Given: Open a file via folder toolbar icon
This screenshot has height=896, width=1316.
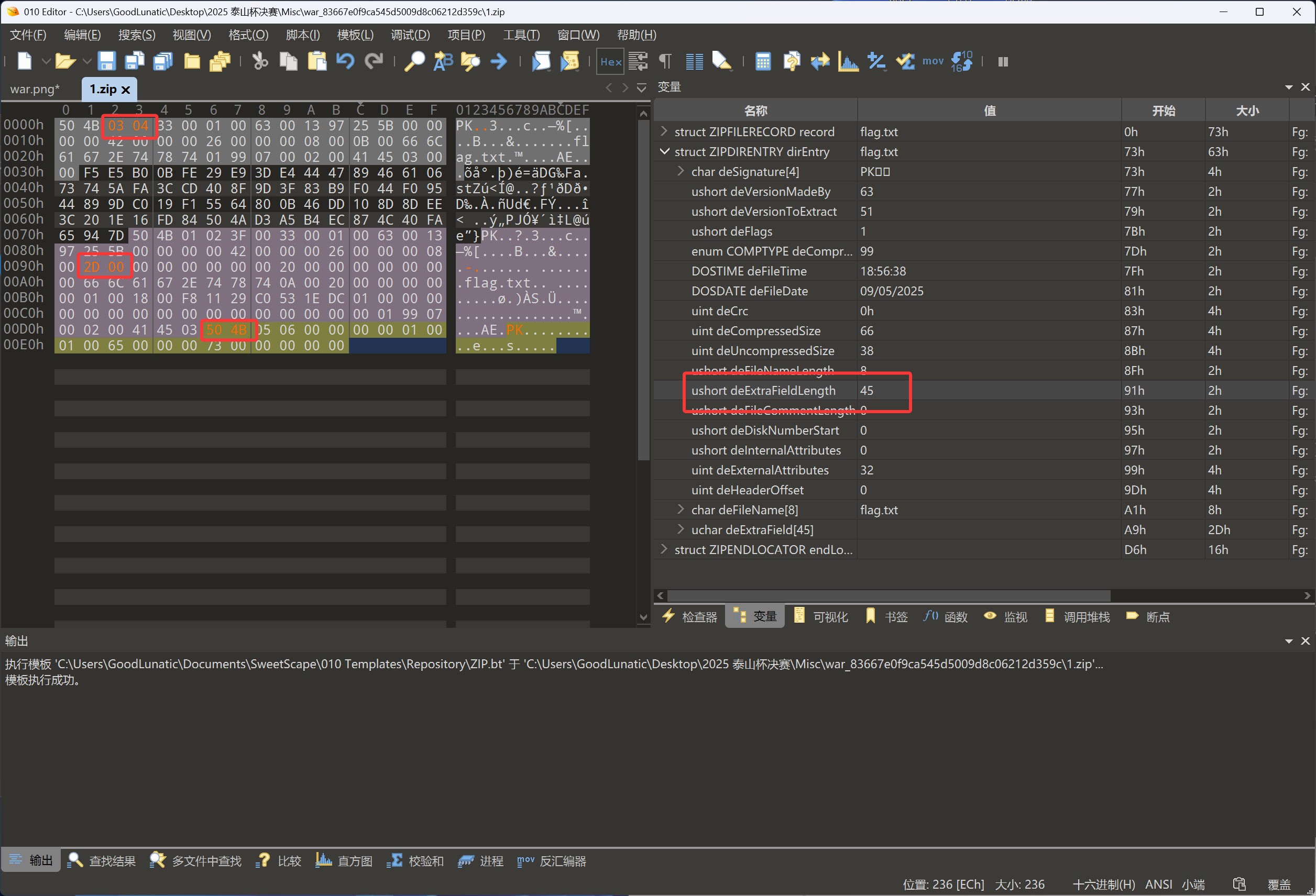Looking at the screenshot, I should (65, 61).
